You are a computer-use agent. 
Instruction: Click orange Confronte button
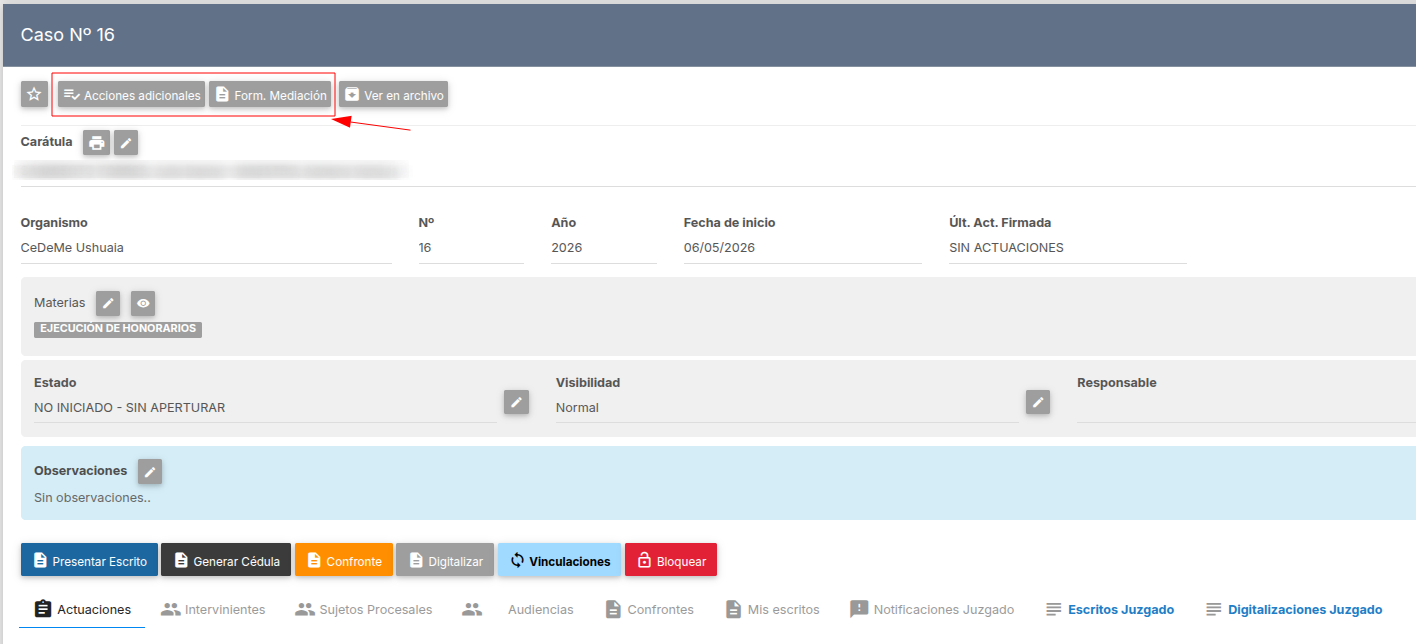[344, 560]
